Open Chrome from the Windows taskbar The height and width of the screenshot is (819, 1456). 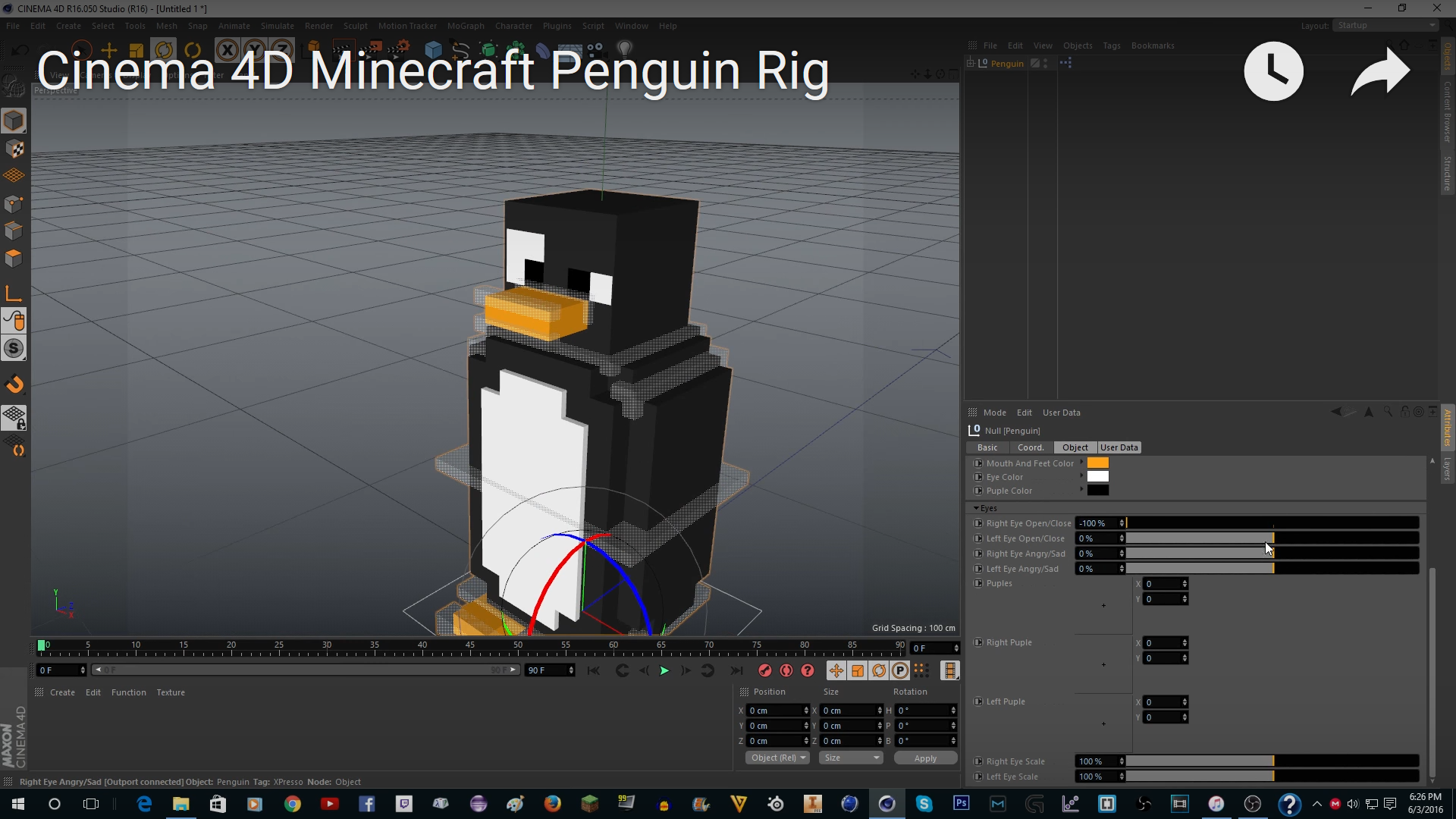293,804
